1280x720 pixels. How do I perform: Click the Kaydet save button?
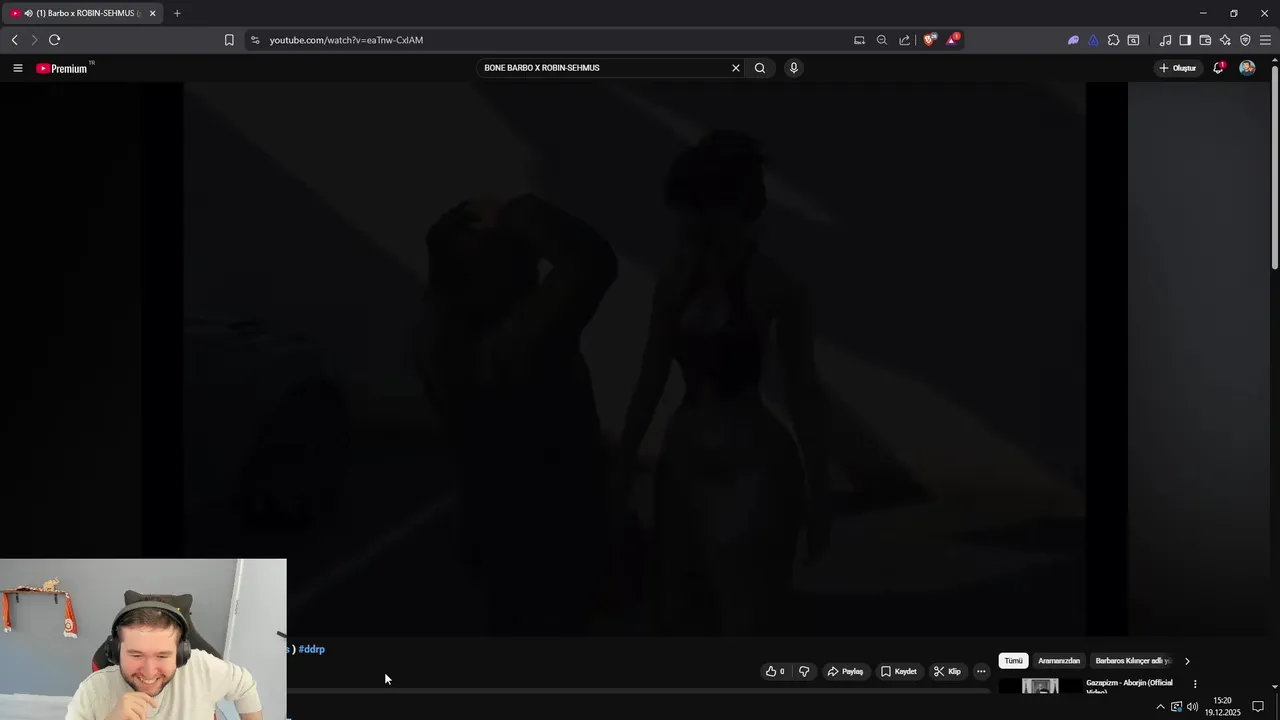point(899,671)
